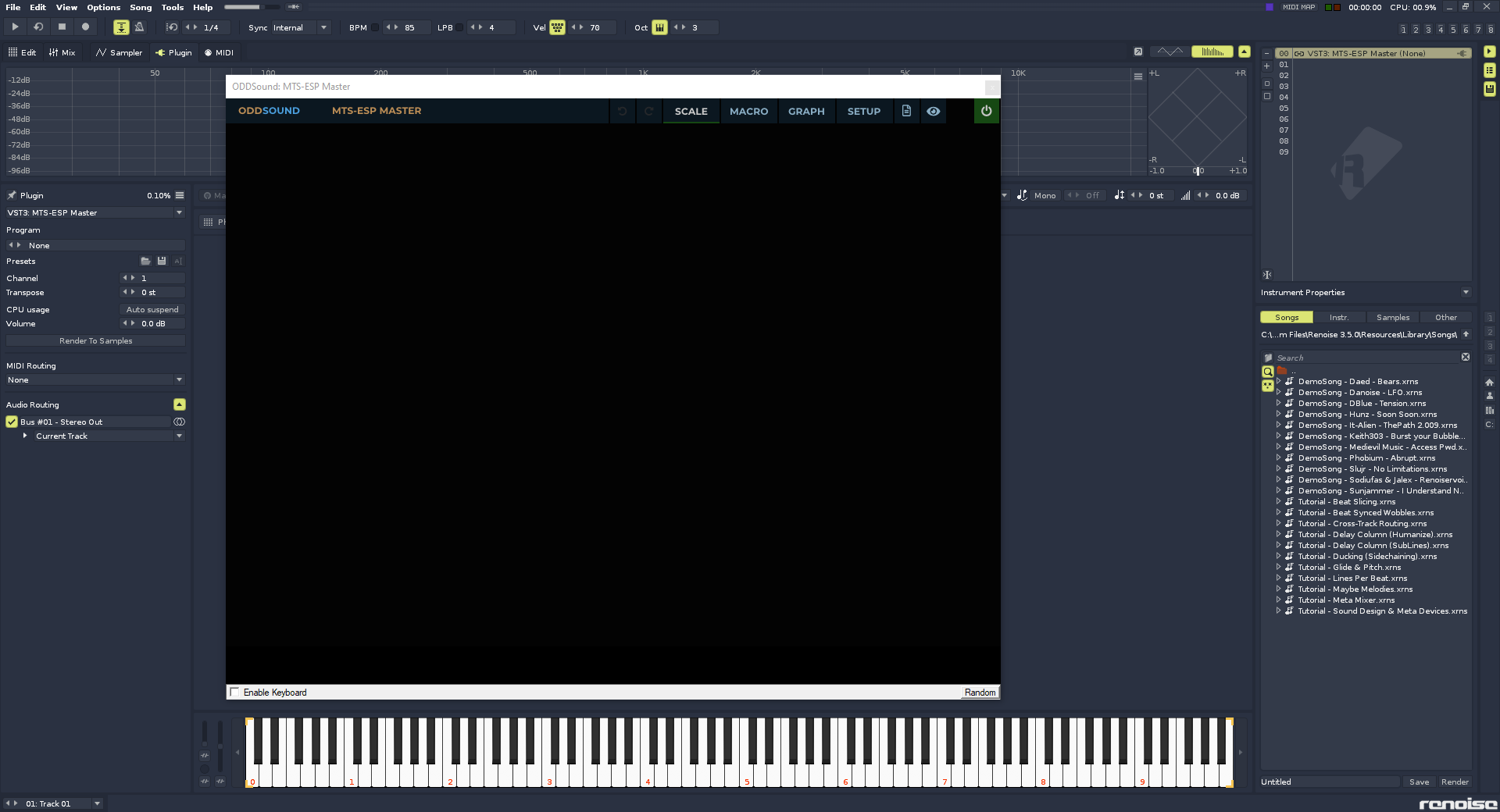Enable record mode in the transport bar
This screenshot has height=812, width=1500.
tap(85, 27)
